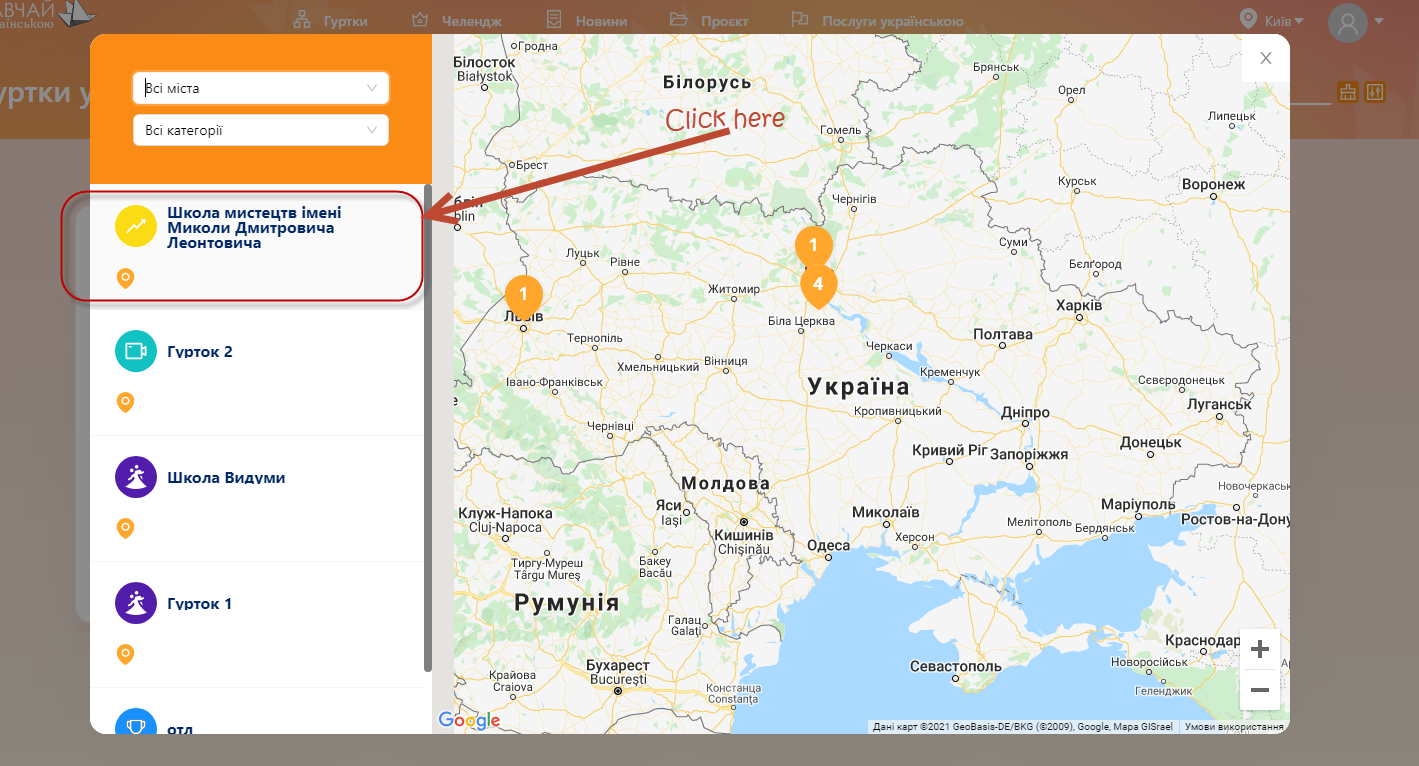This screenshot has height=766, width=1419.
Task: Click the purple icon of Школа Видуми
Action: coord(136,477)
